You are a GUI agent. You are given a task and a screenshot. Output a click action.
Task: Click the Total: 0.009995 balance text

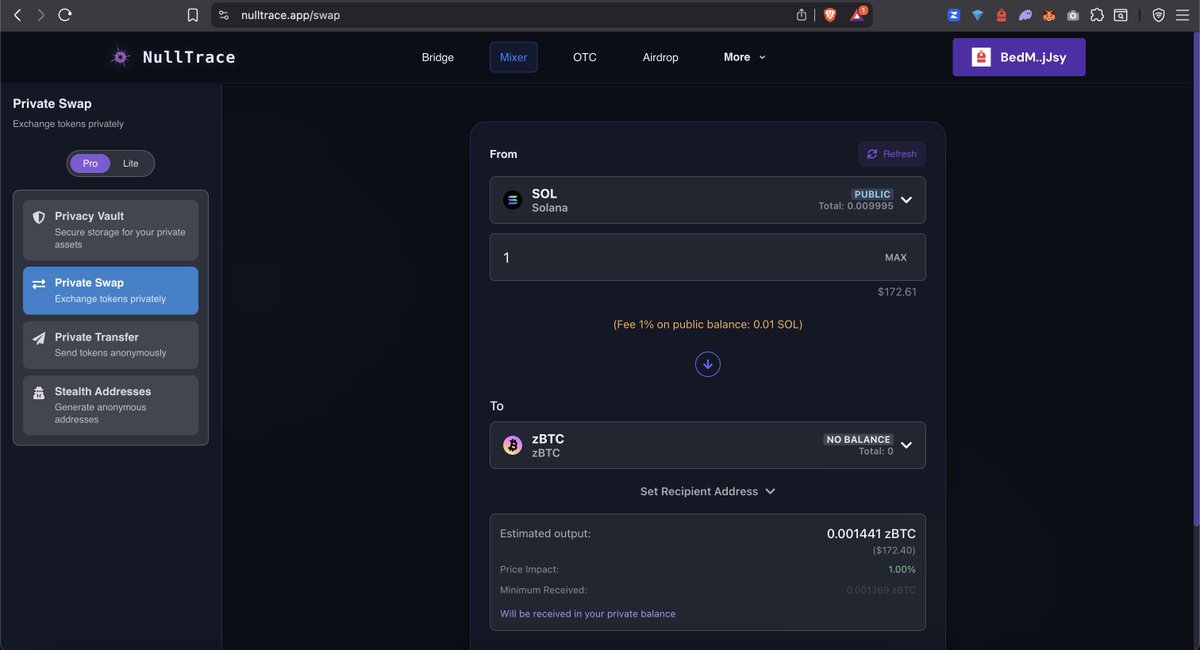856,206
